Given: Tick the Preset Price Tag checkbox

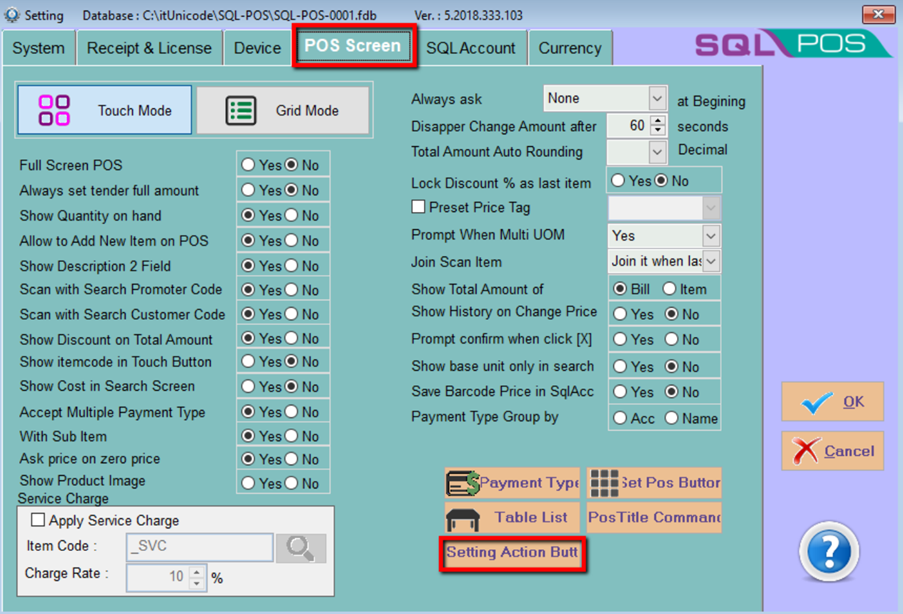Looking at the screenshot, I should [419, 208].
